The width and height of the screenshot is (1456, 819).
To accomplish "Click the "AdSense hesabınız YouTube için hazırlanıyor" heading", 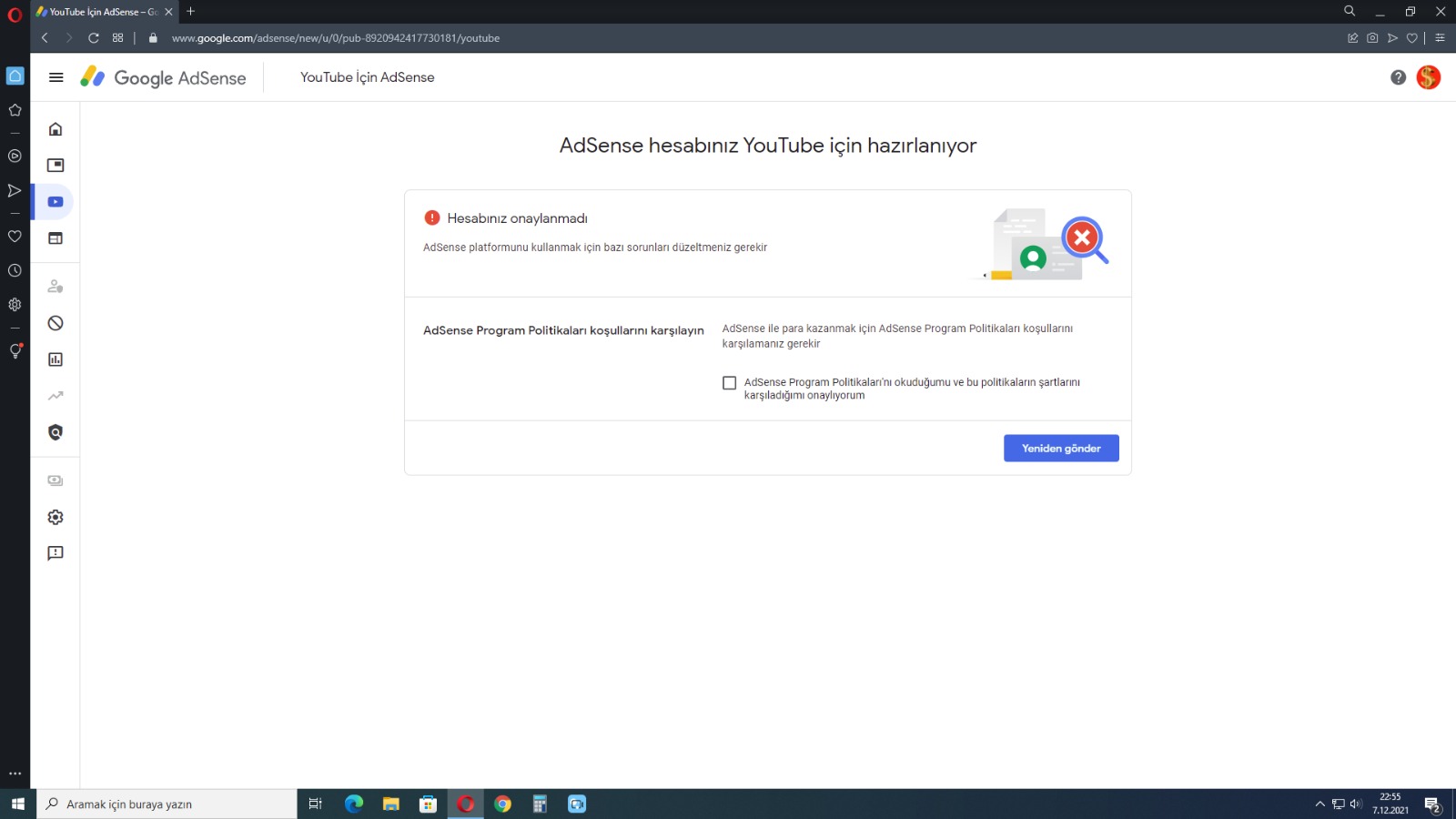I will tap(768, 146).
